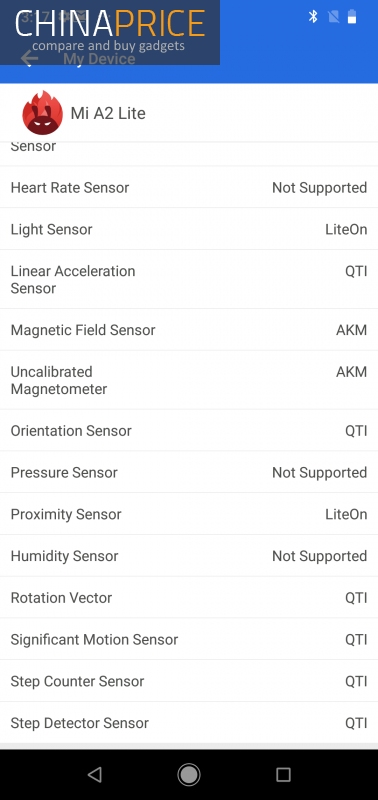Select the Orientation Sensor row
The width and height of the screenshot is (378, 800).
pos(189,430)
